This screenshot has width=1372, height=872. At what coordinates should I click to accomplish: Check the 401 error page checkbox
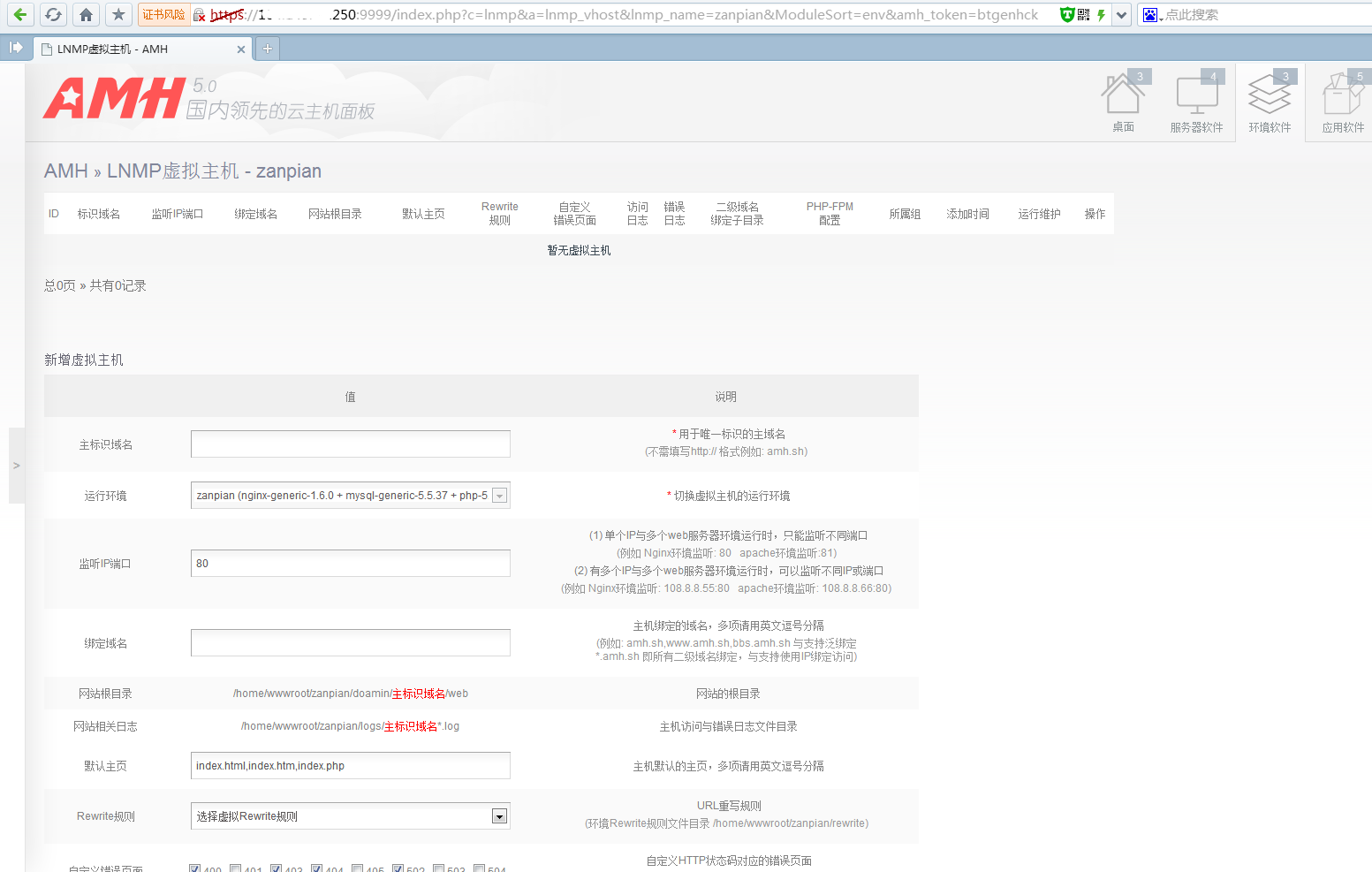pyautogui.click(x=235, y=868)
